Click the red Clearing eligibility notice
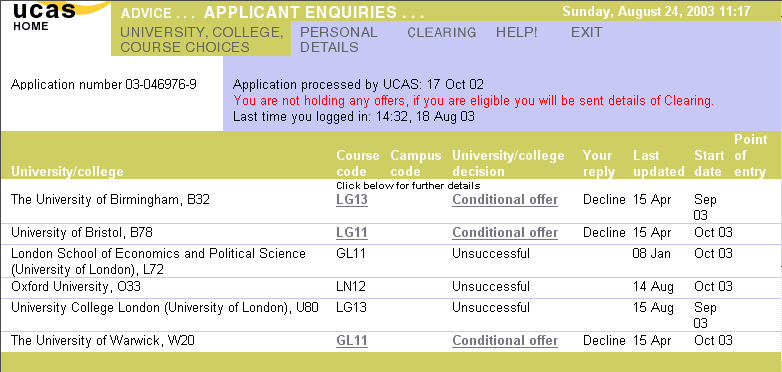782x372 pixels. [x=473, y=101]
